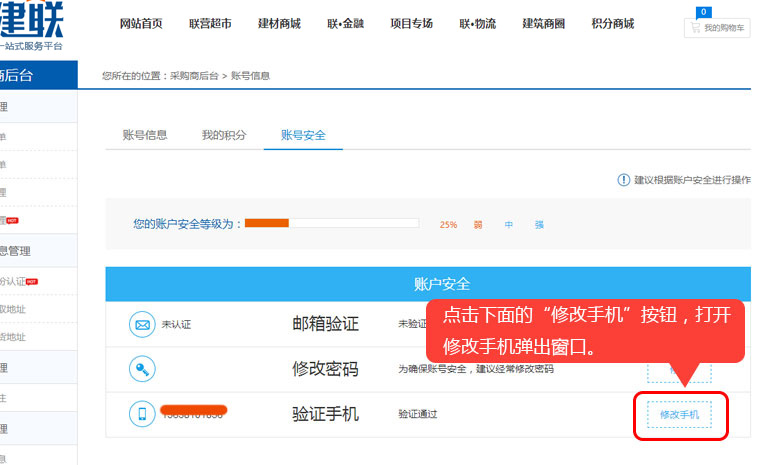Go to 积分商城 in navigation
The width and height of the screenshot is (760, 465).
[x=612, y=24]
